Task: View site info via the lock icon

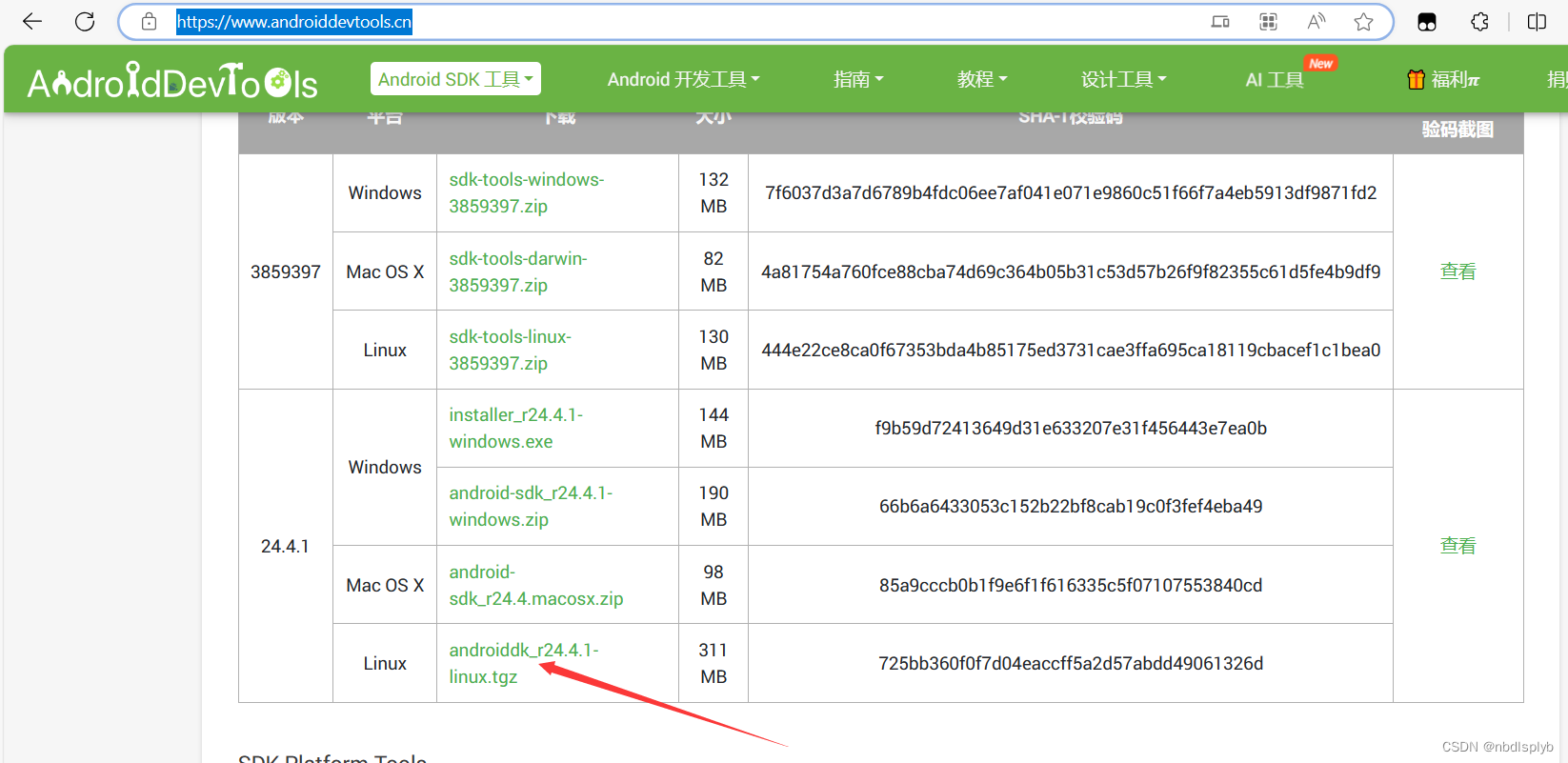Action: 149,21
